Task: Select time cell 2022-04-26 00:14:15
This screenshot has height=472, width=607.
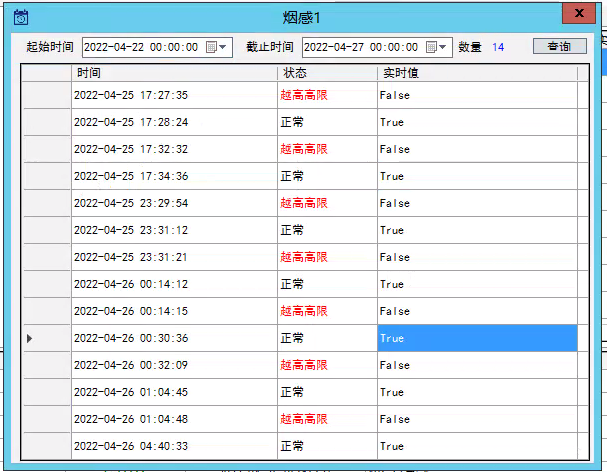Action: [x=174, y=311]
